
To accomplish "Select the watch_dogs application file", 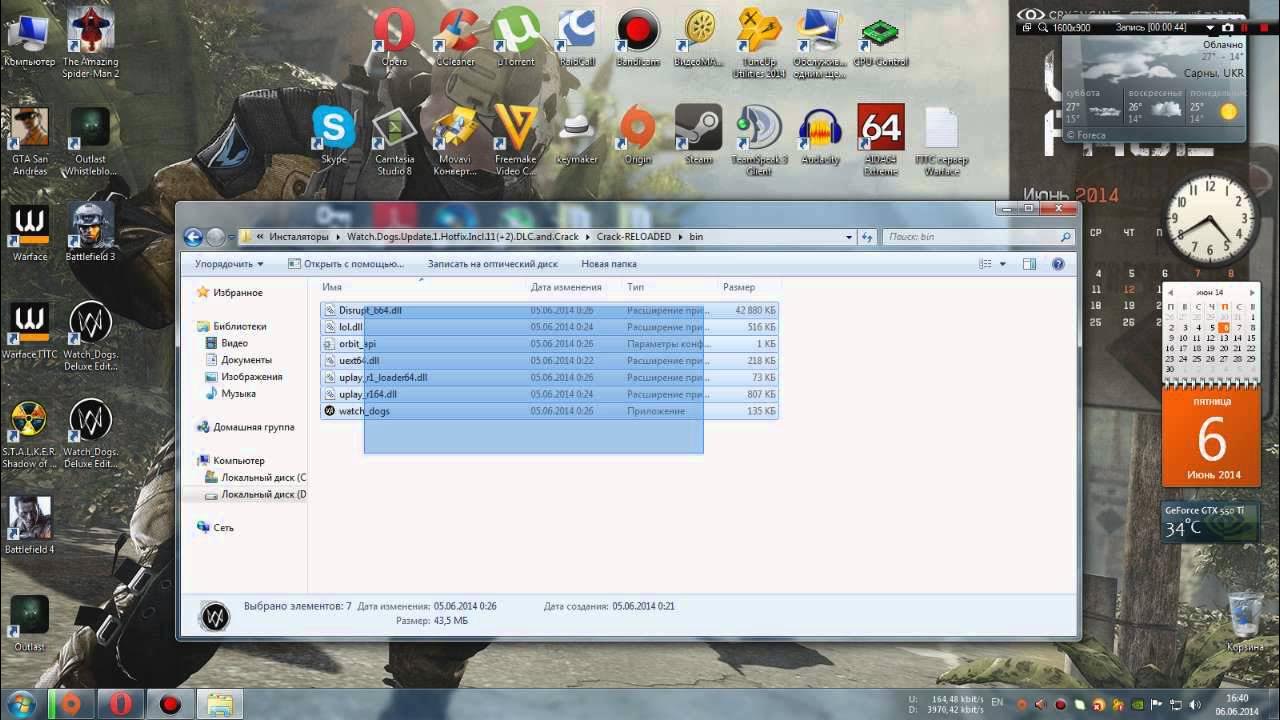I will click(548, 411).
